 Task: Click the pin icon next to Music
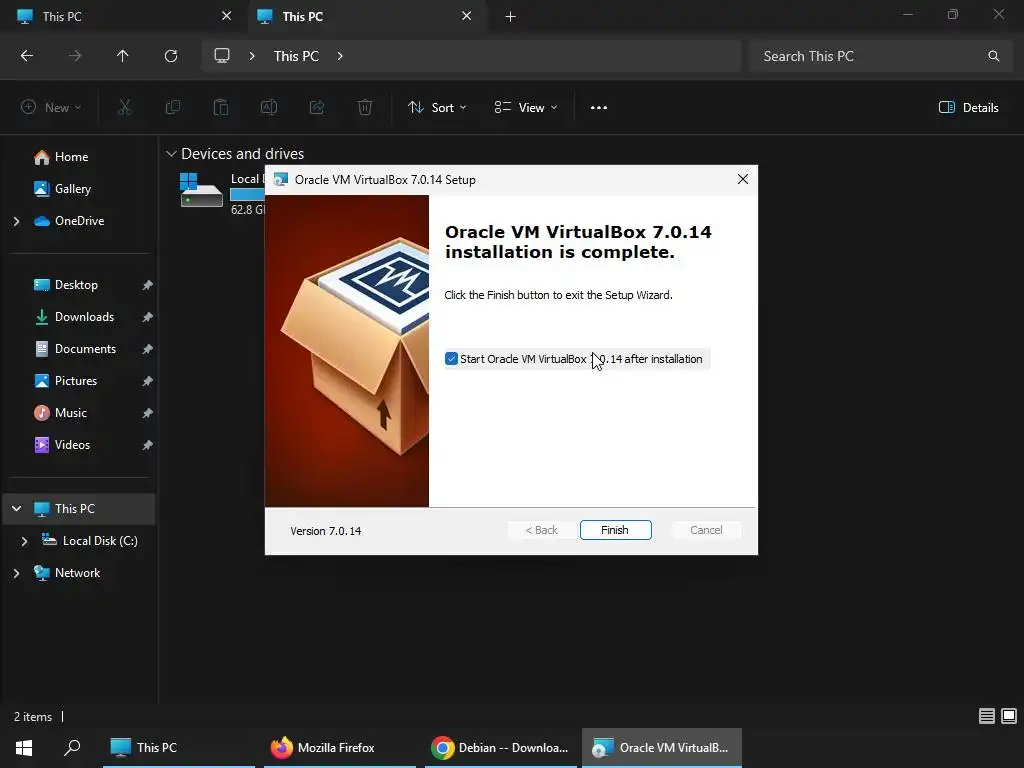pyautogui.click(x=148, y=413)
